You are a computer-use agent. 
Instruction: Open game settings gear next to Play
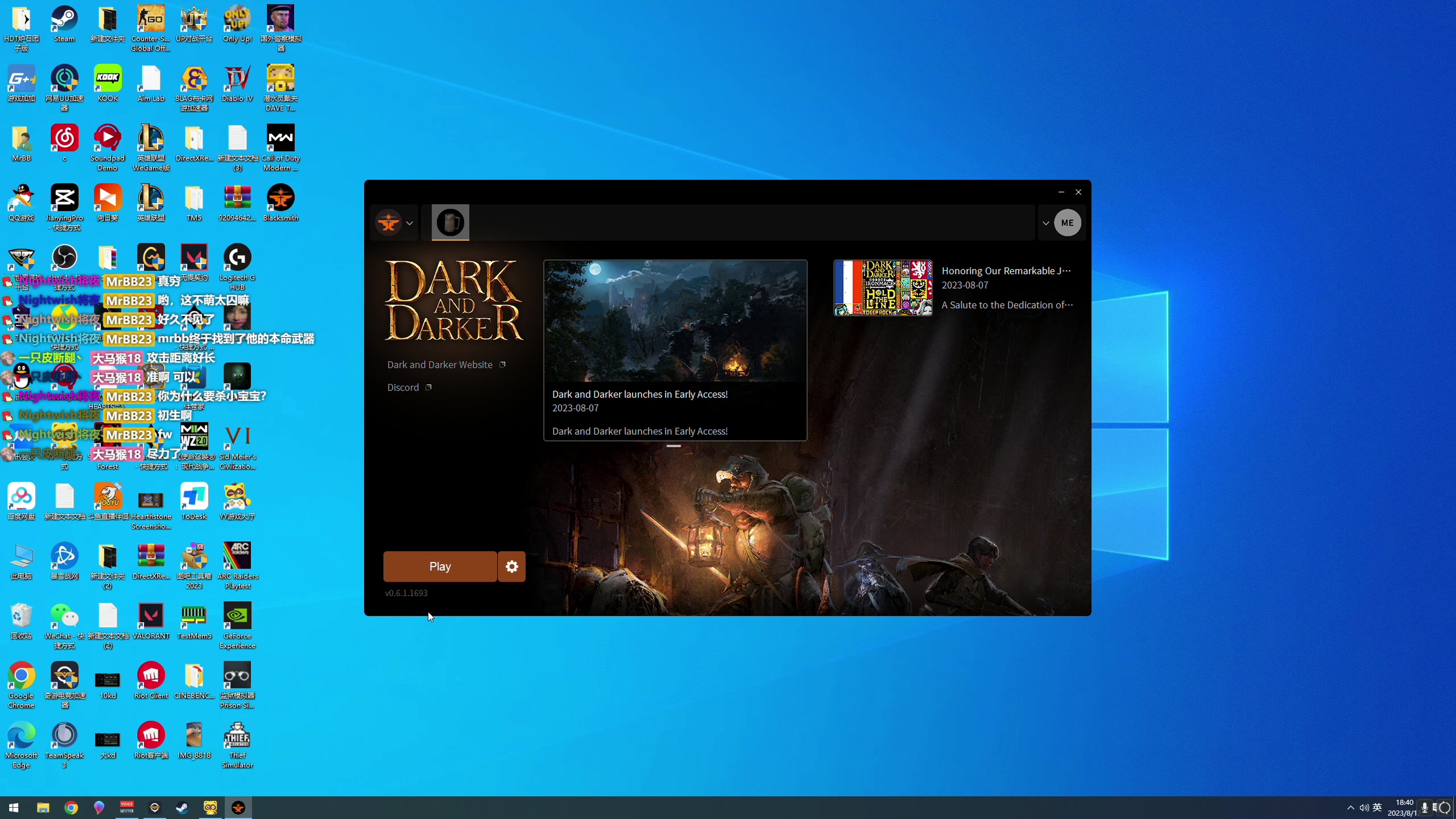pos(512,566)
